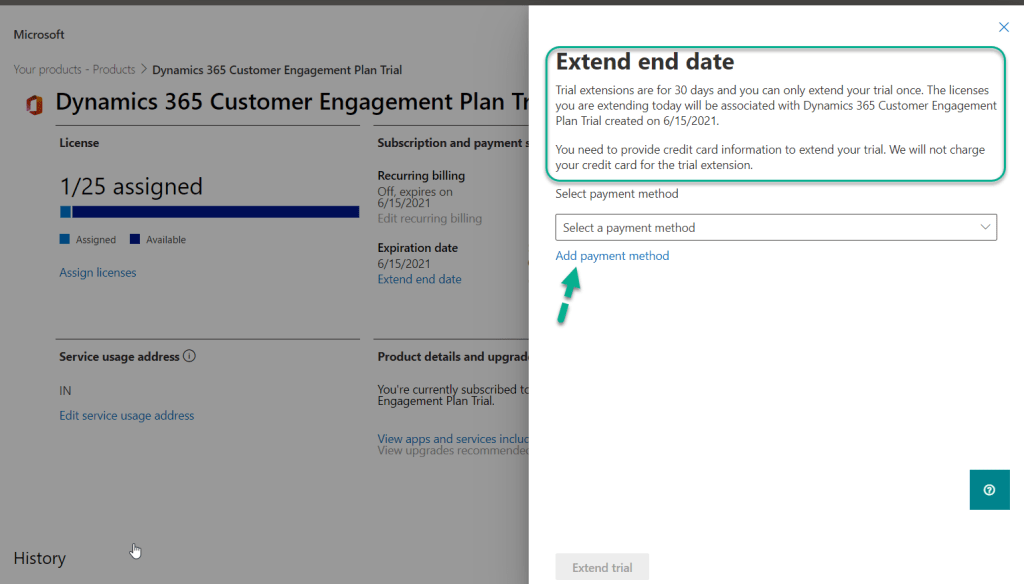Open the help question mark button

989,490
